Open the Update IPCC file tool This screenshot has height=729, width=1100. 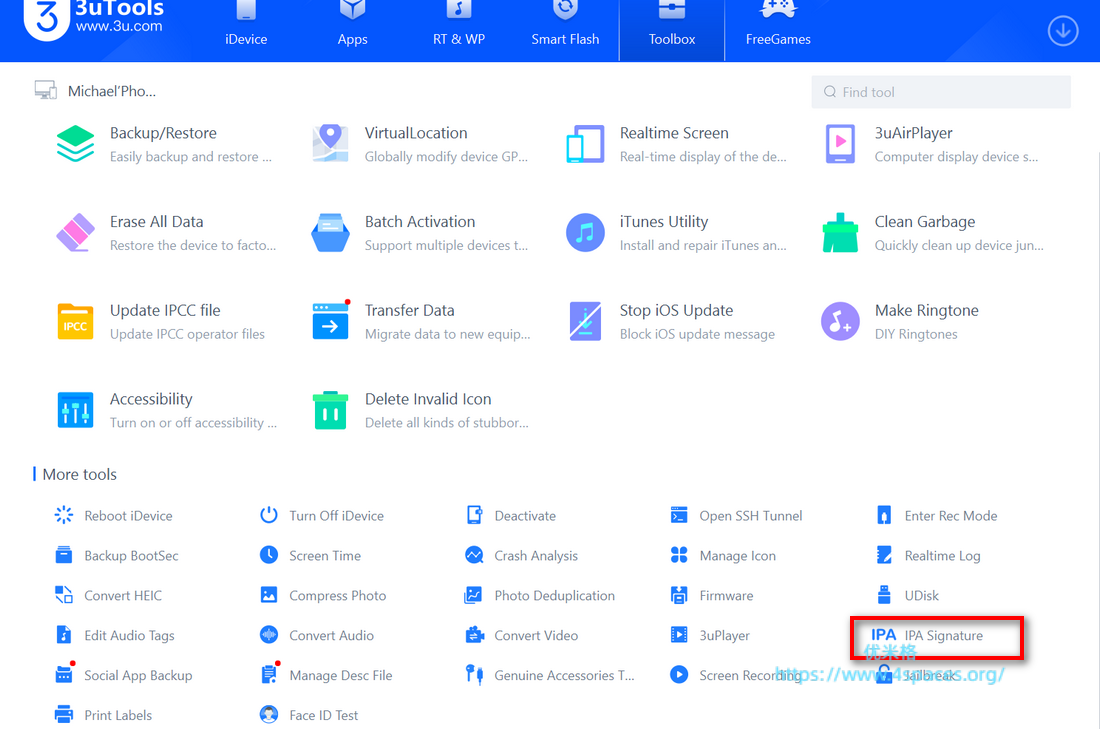(x=75, y=321)
